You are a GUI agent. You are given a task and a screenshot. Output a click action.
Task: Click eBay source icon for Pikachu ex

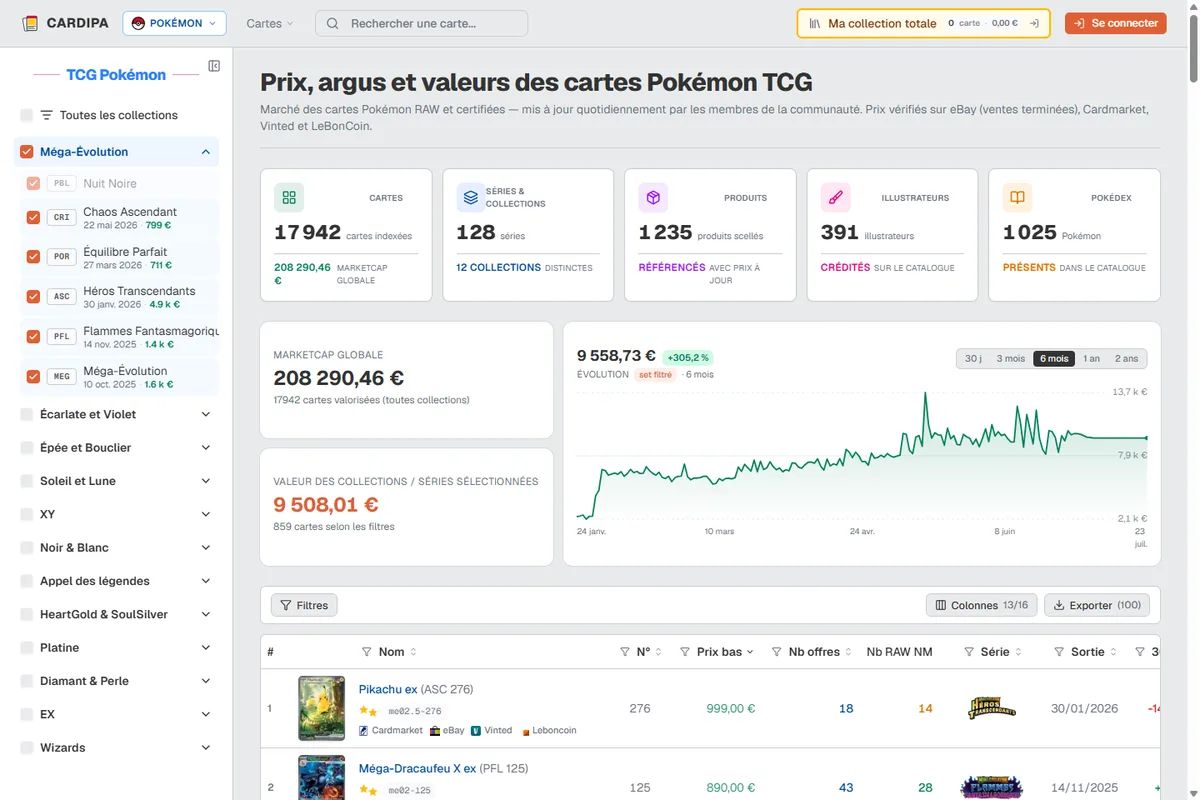(x=435, y=731)
